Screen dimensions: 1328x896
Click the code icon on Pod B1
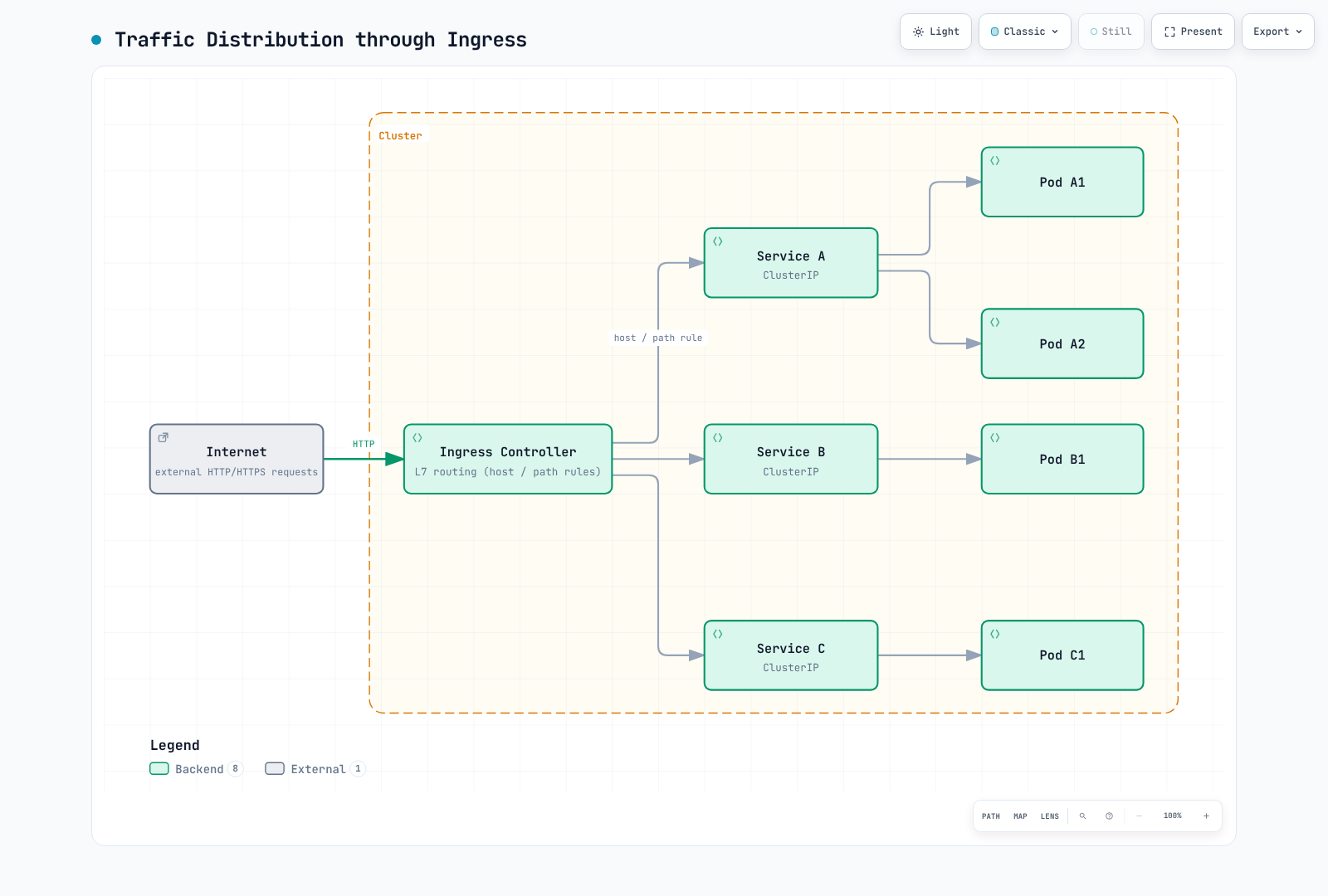pyautogui.click(x=995, y=437)
